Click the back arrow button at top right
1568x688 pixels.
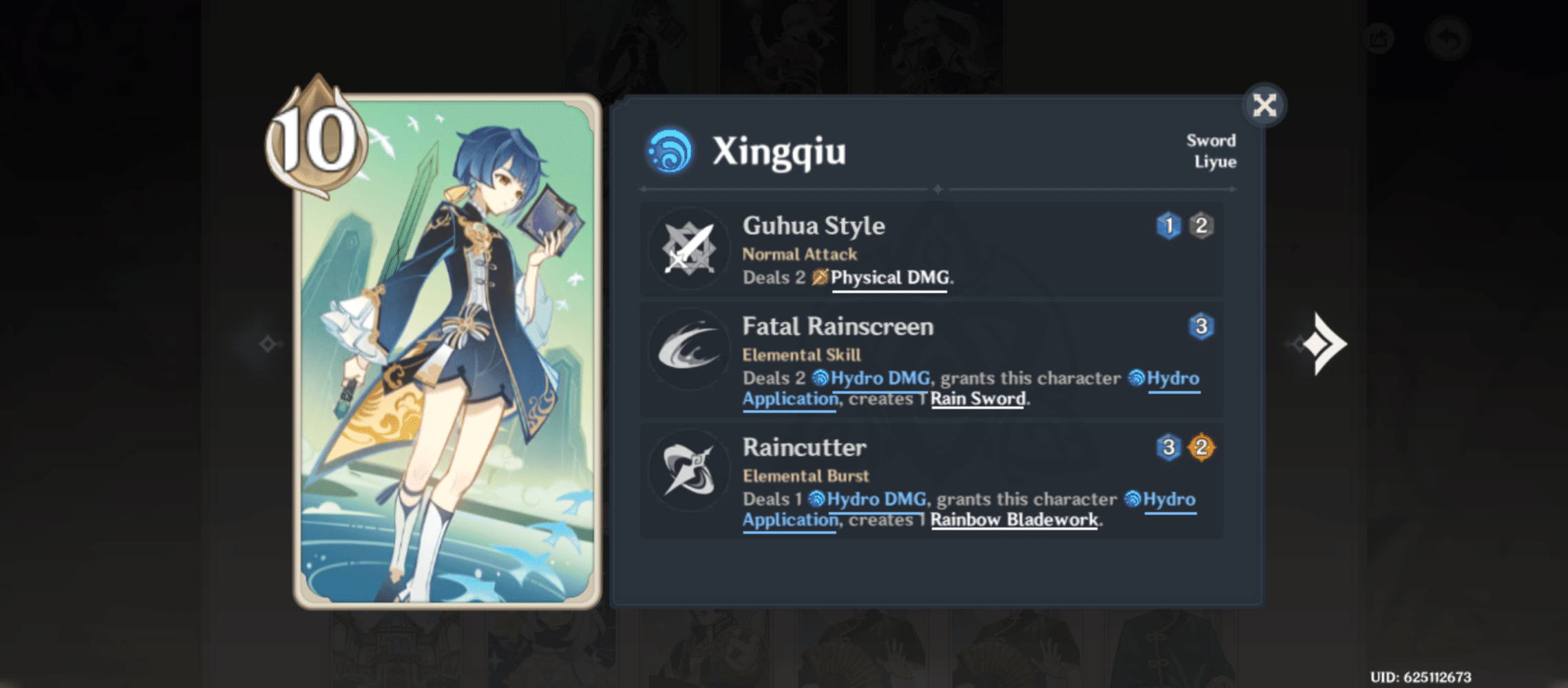1449,38
